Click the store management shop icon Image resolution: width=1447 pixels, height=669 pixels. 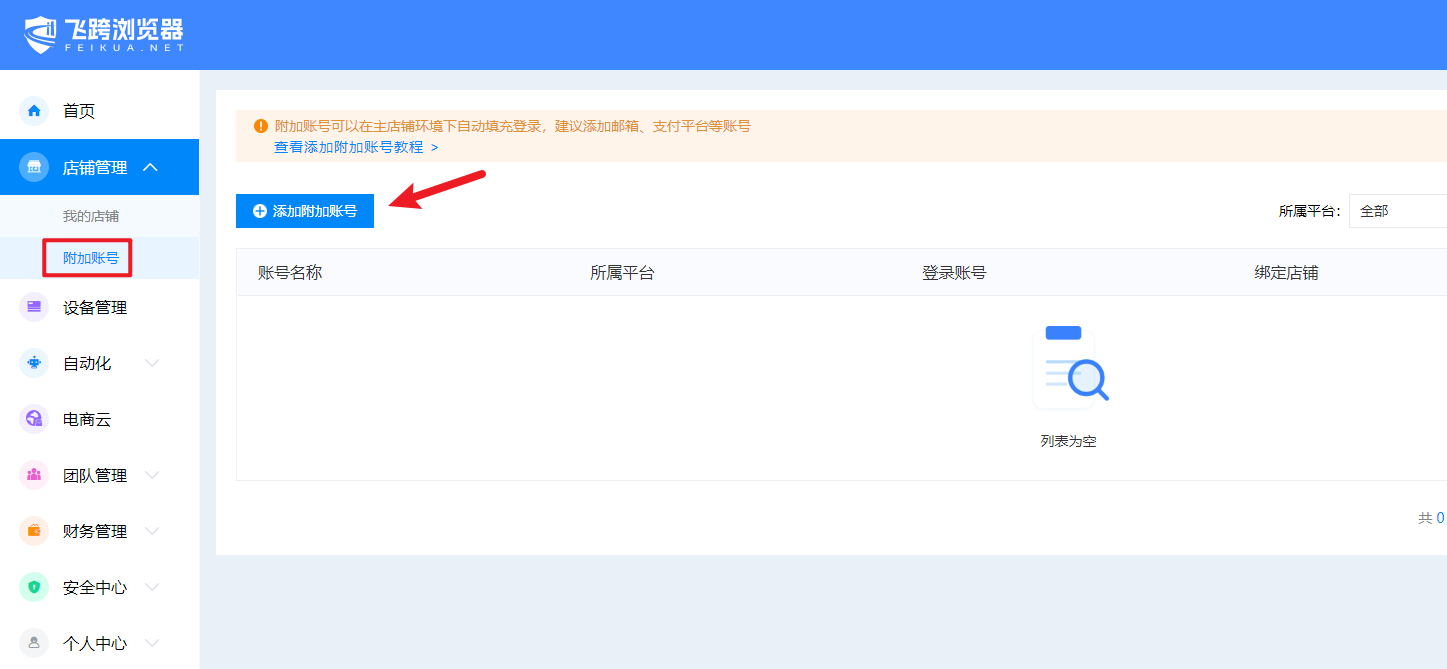(34, 168)
